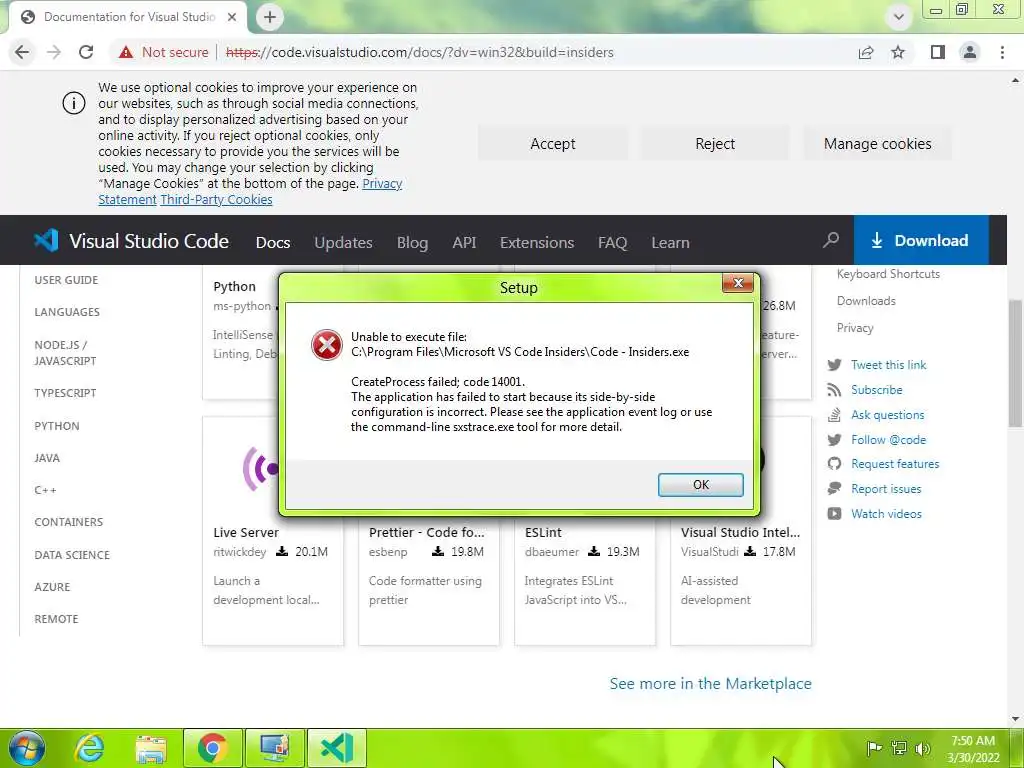This screenshot has height=768, width=1024.
Task: Click Follow @code link
Action: pyautogui.click(x=888, y=440)
